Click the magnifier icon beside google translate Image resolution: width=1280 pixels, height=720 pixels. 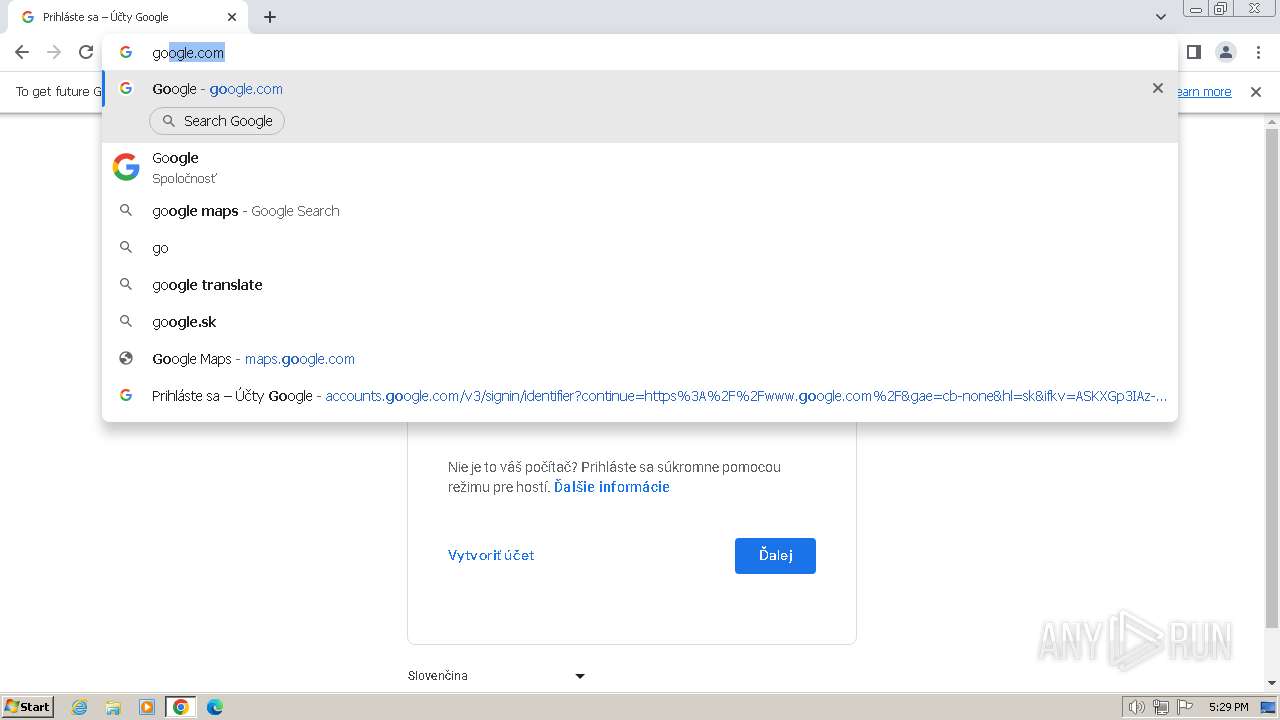pos(126,284)
